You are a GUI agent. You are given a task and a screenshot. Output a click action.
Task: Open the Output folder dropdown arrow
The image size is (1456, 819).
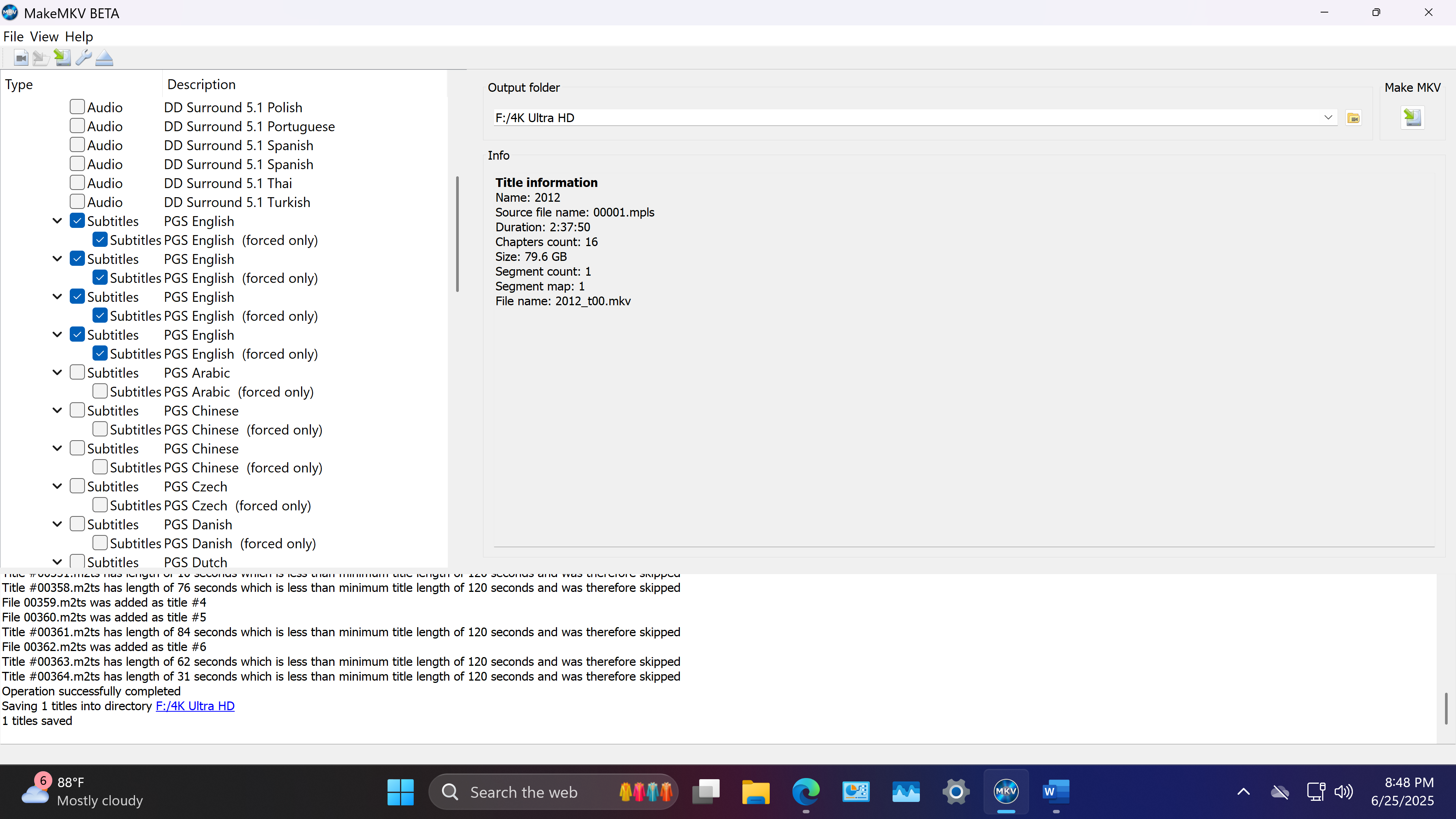pos(1328,118)
